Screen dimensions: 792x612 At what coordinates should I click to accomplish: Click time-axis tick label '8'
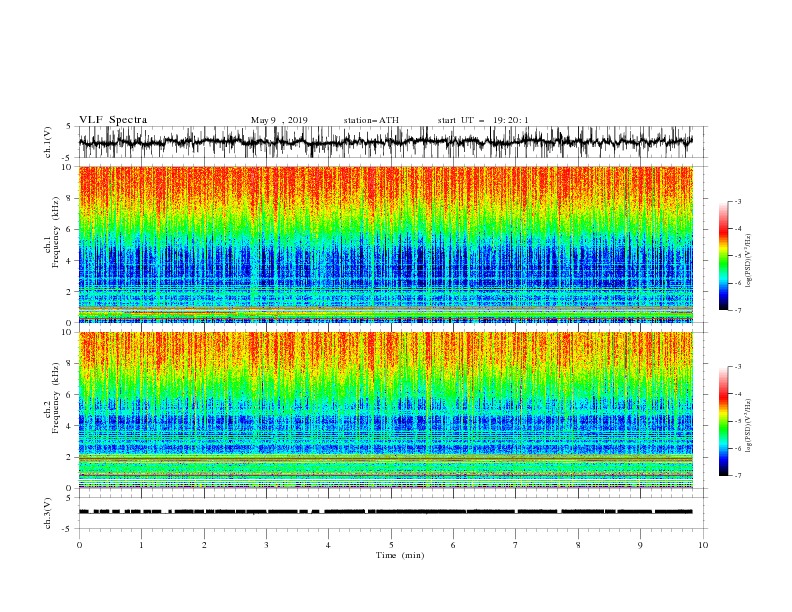coord(578,545)
